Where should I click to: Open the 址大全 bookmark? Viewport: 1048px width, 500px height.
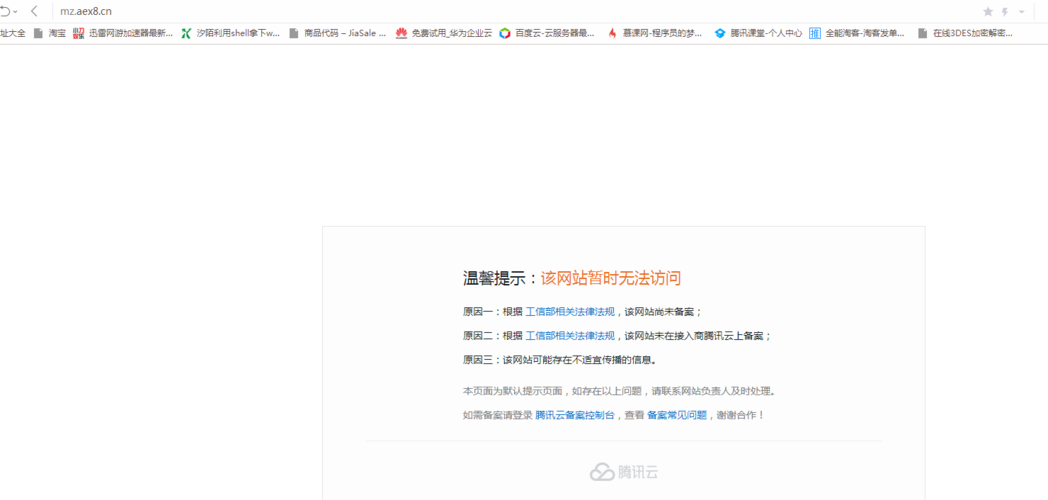click(13, 33)
